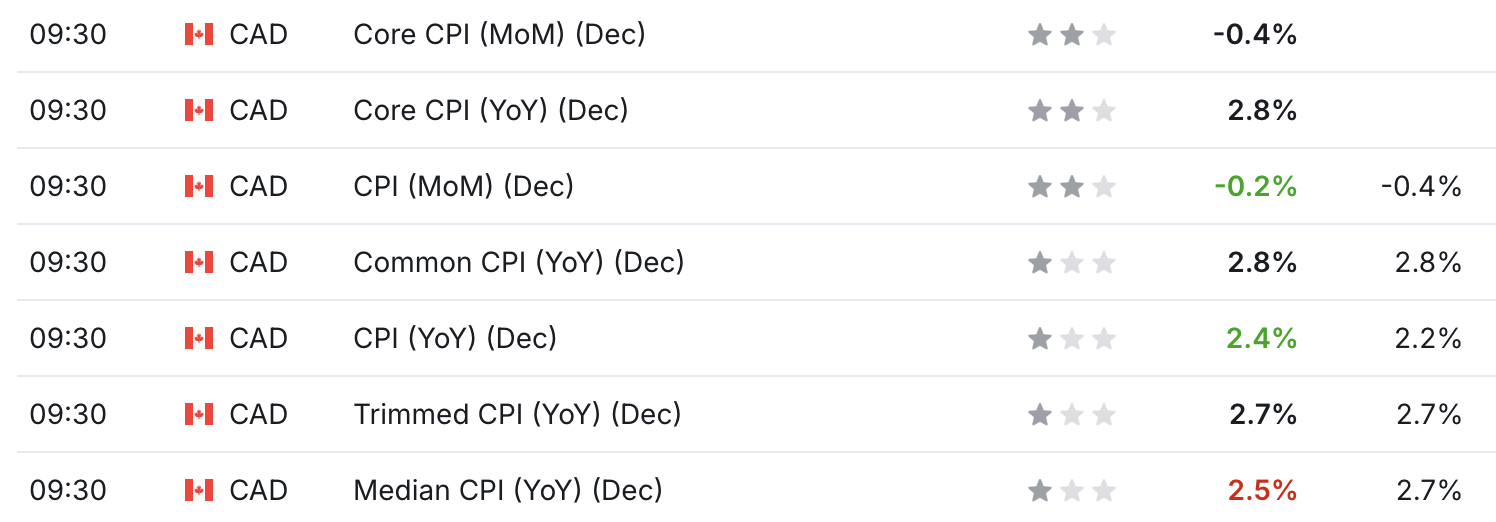The height and width of the screenshot is (522, 1496).
Task: Click Canada flag beside Core CPI (YoY)
Action: click(199, 110)
